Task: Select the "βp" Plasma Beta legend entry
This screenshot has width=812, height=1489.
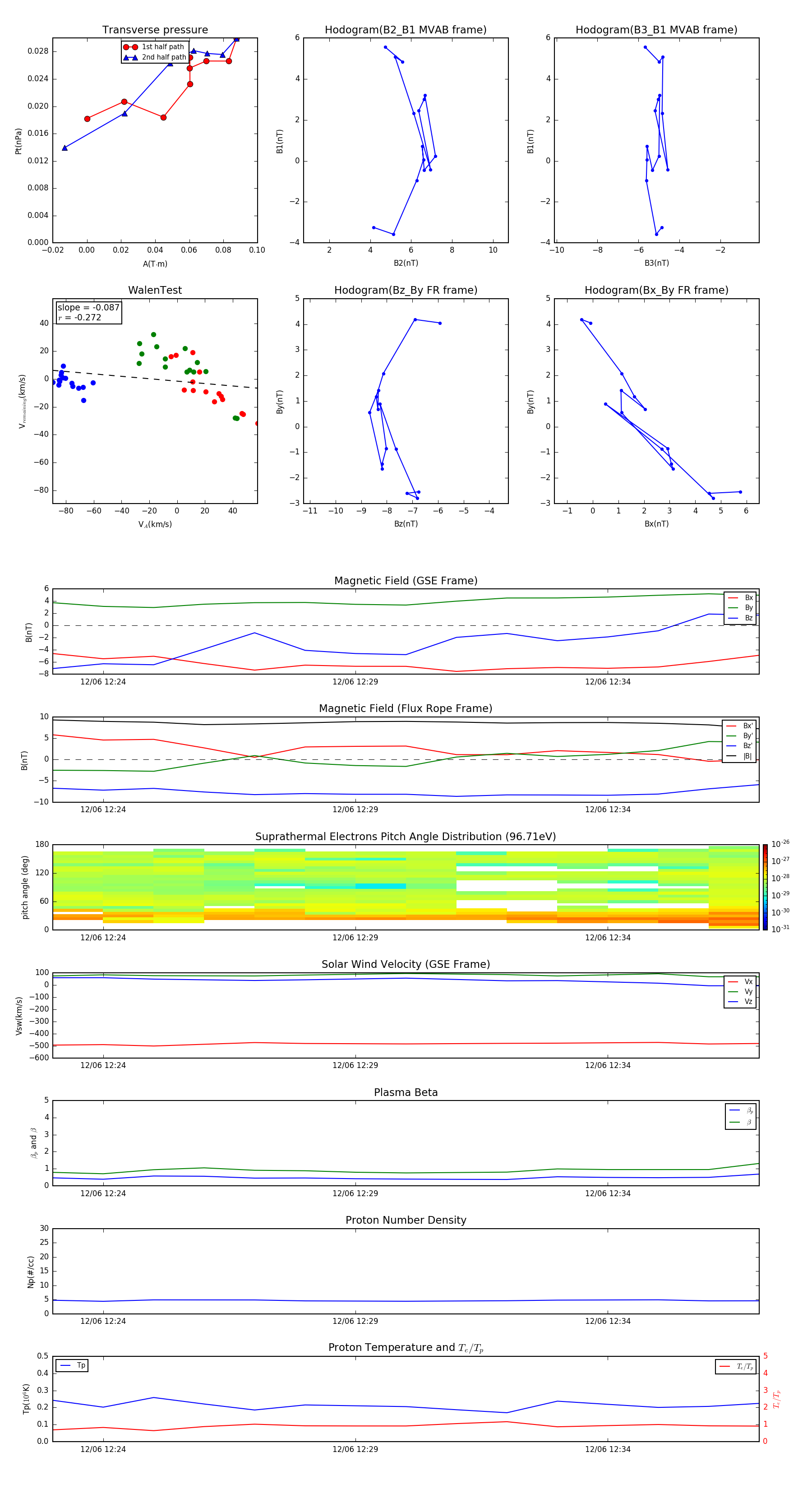Action: click(x=742, y=1110)
